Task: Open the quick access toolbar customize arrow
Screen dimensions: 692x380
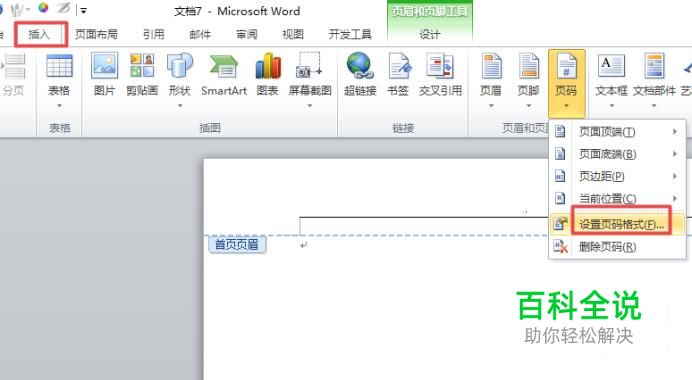Action: pyautogui.click(x=84, y=11)
